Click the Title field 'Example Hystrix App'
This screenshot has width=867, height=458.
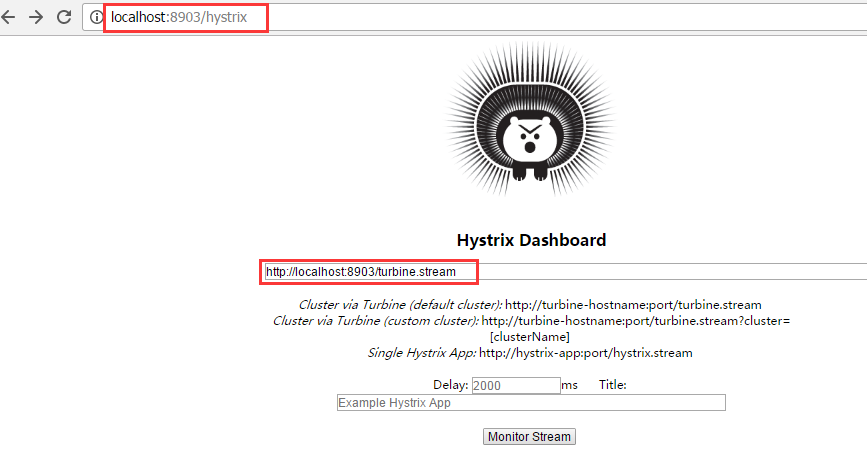[x=531, y=403]
